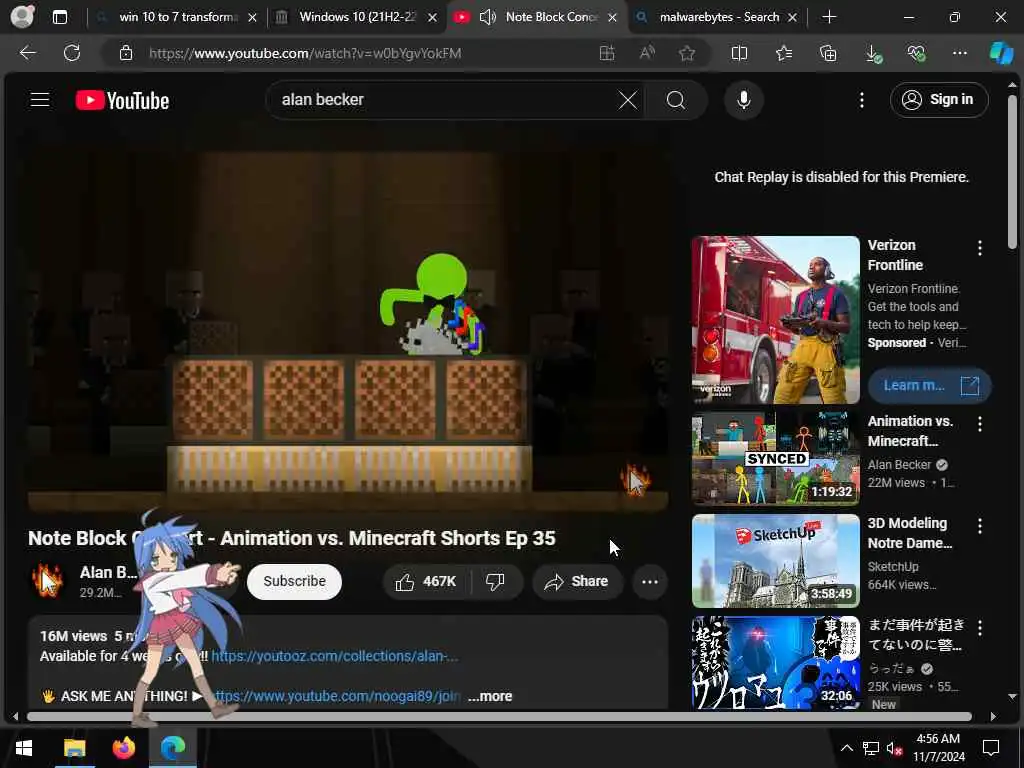Viewport: 1024px width, 768px height.
Task: Clear the search box with X
Action: [628, 100]
